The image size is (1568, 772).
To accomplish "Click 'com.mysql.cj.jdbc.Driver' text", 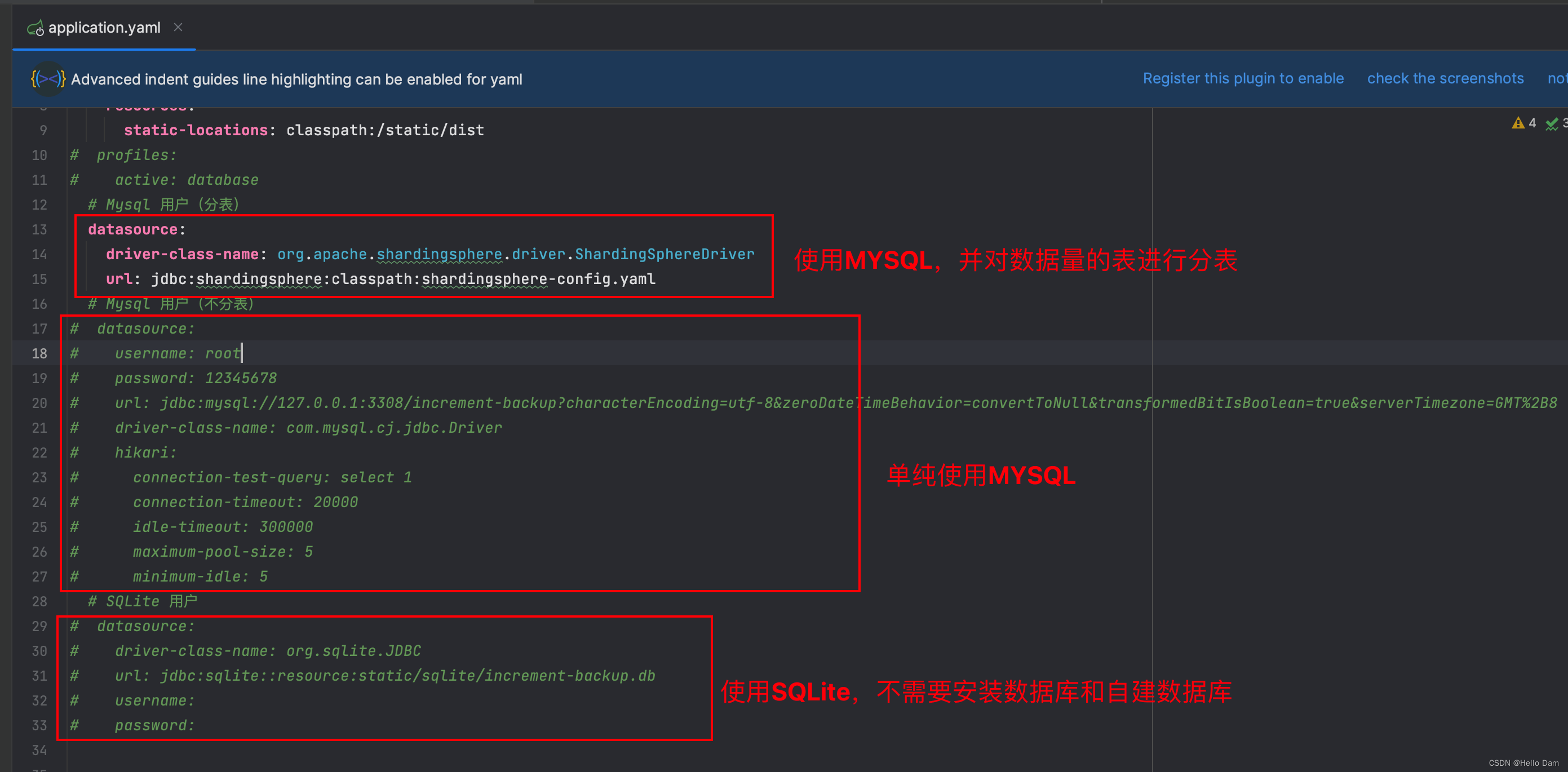I will click(394, 428).
